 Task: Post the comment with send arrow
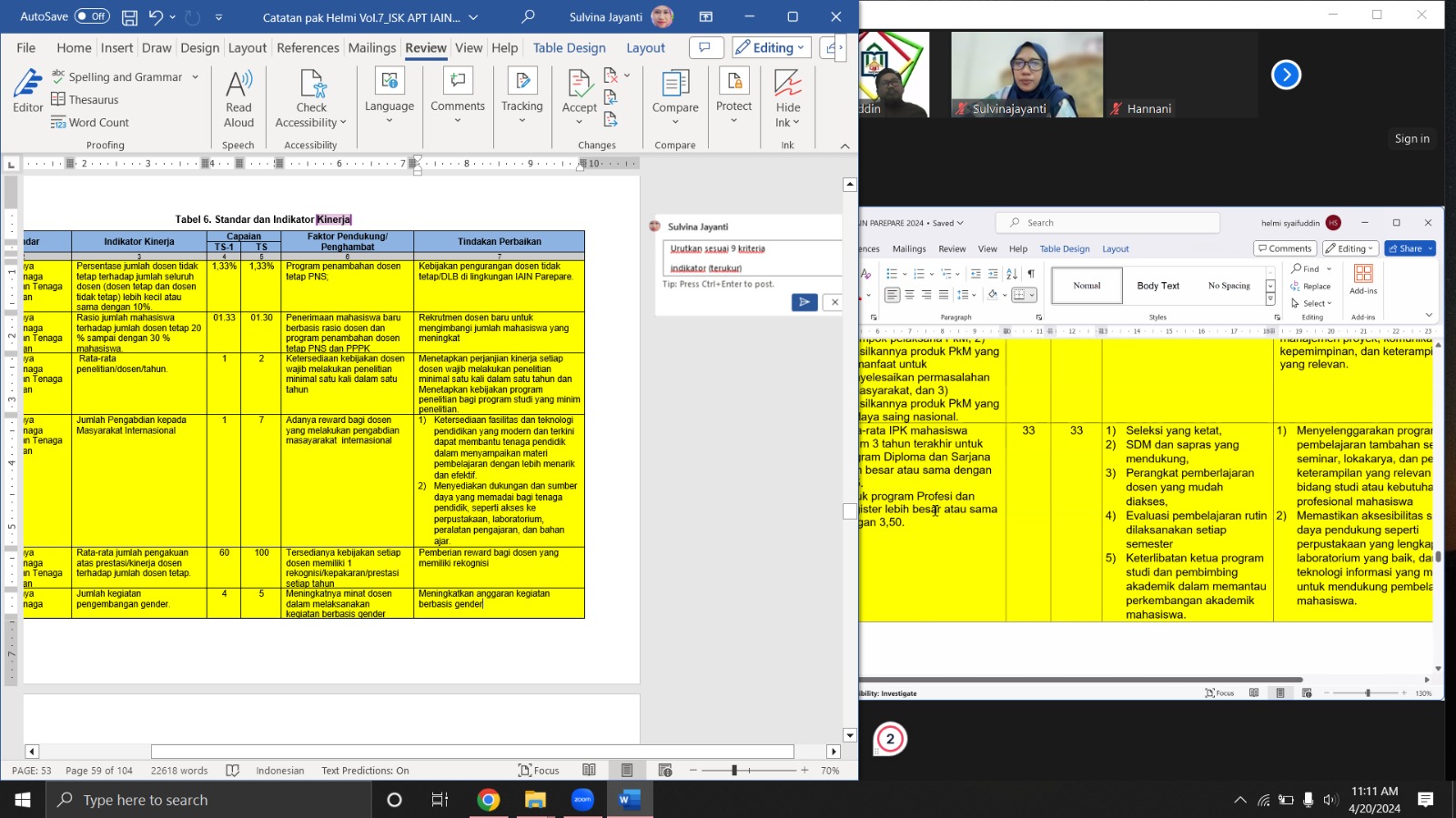tap(804, 302)
